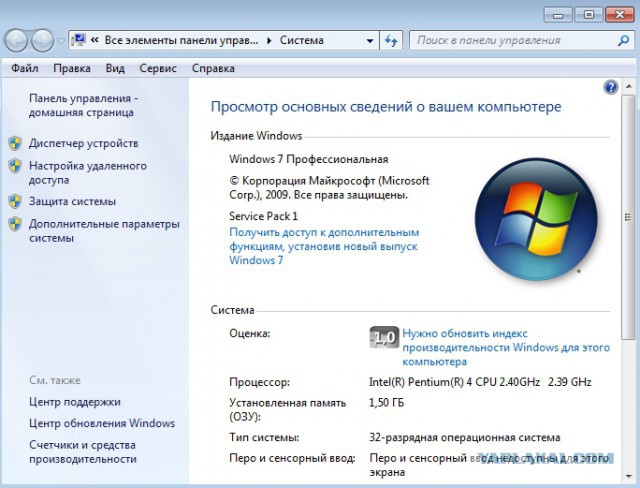Open Защита системы link

coord(72,201)
